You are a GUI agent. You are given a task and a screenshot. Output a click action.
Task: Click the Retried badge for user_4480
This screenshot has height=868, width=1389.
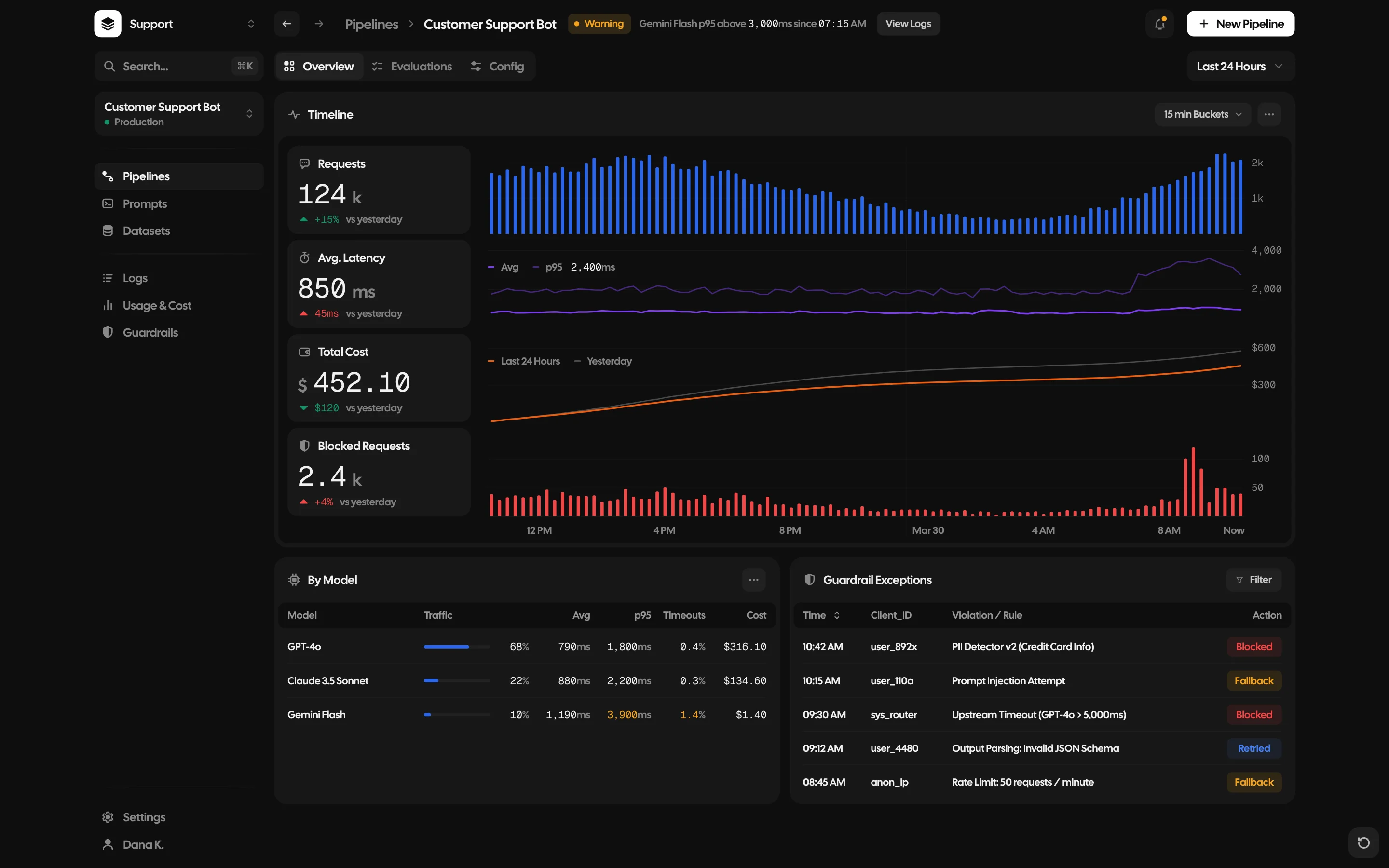(x=1254, y=748)
